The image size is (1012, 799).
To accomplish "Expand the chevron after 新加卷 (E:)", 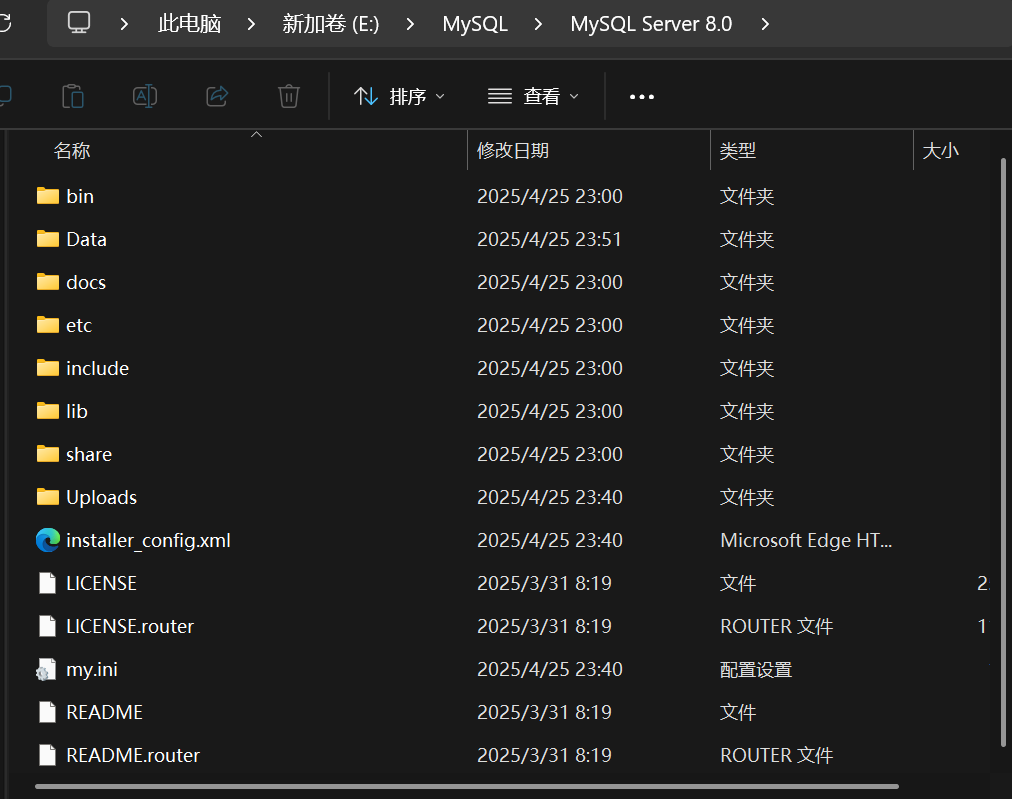I will [410, 24].
